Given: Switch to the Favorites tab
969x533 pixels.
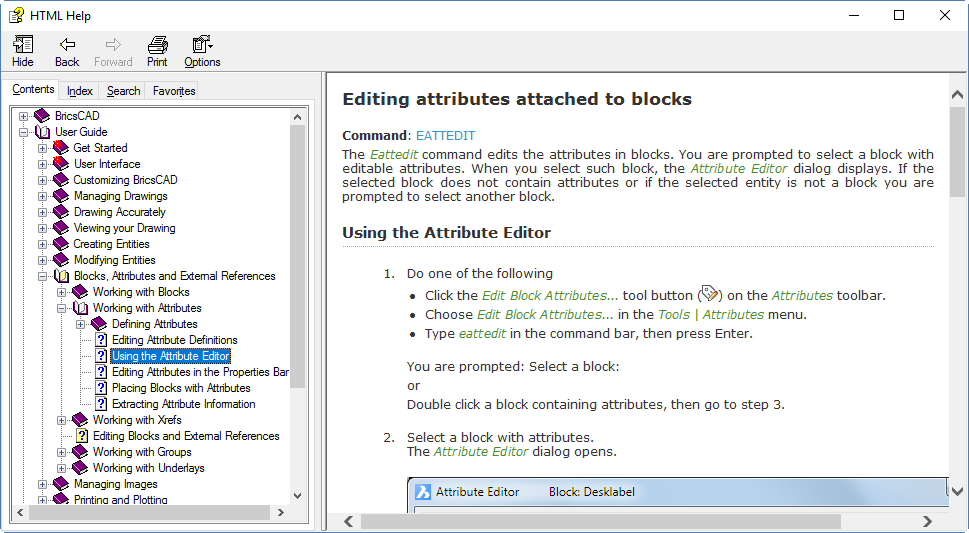Looking at the screenshot, I should tap(174, 91).
